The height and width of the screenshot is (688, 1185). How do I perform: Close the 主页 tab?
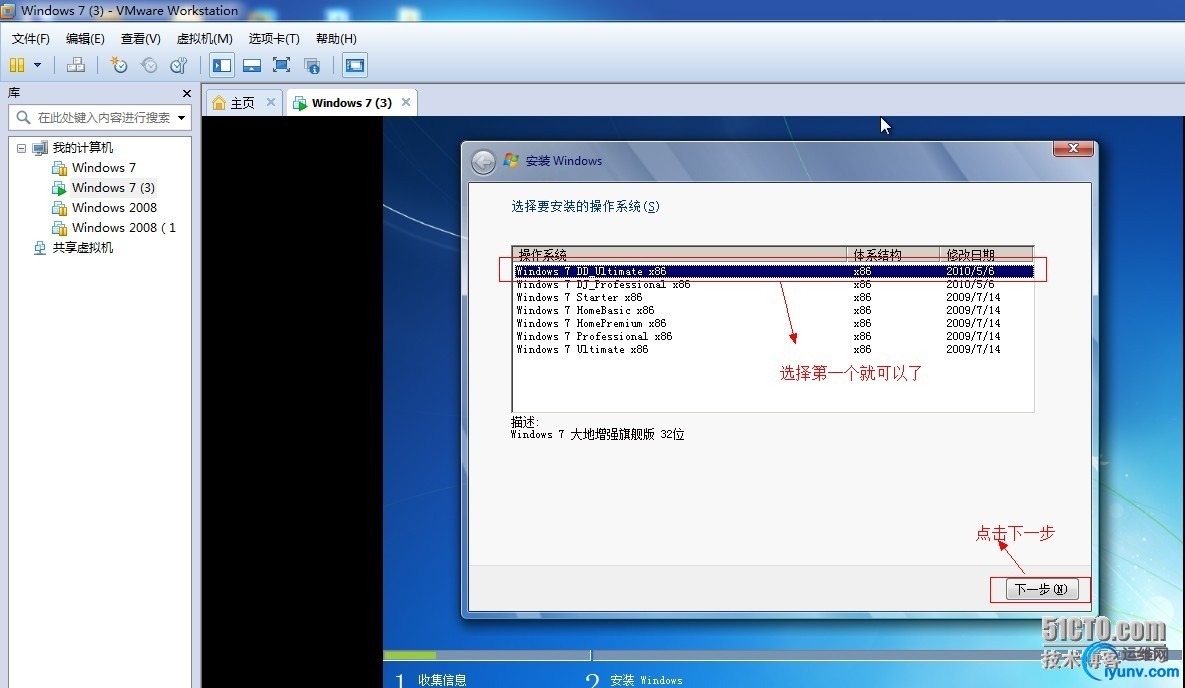(x=271, y=102)
